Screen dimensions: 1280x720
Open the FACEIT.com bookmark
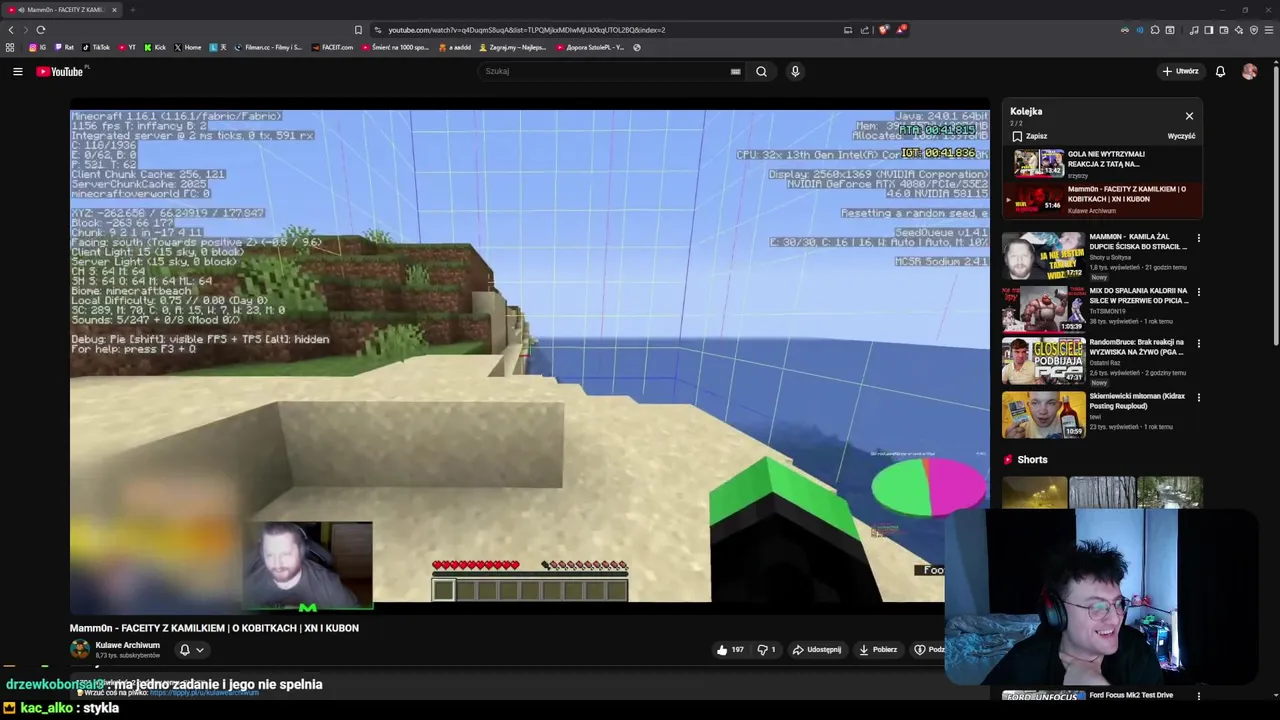(x=332, y=47)
